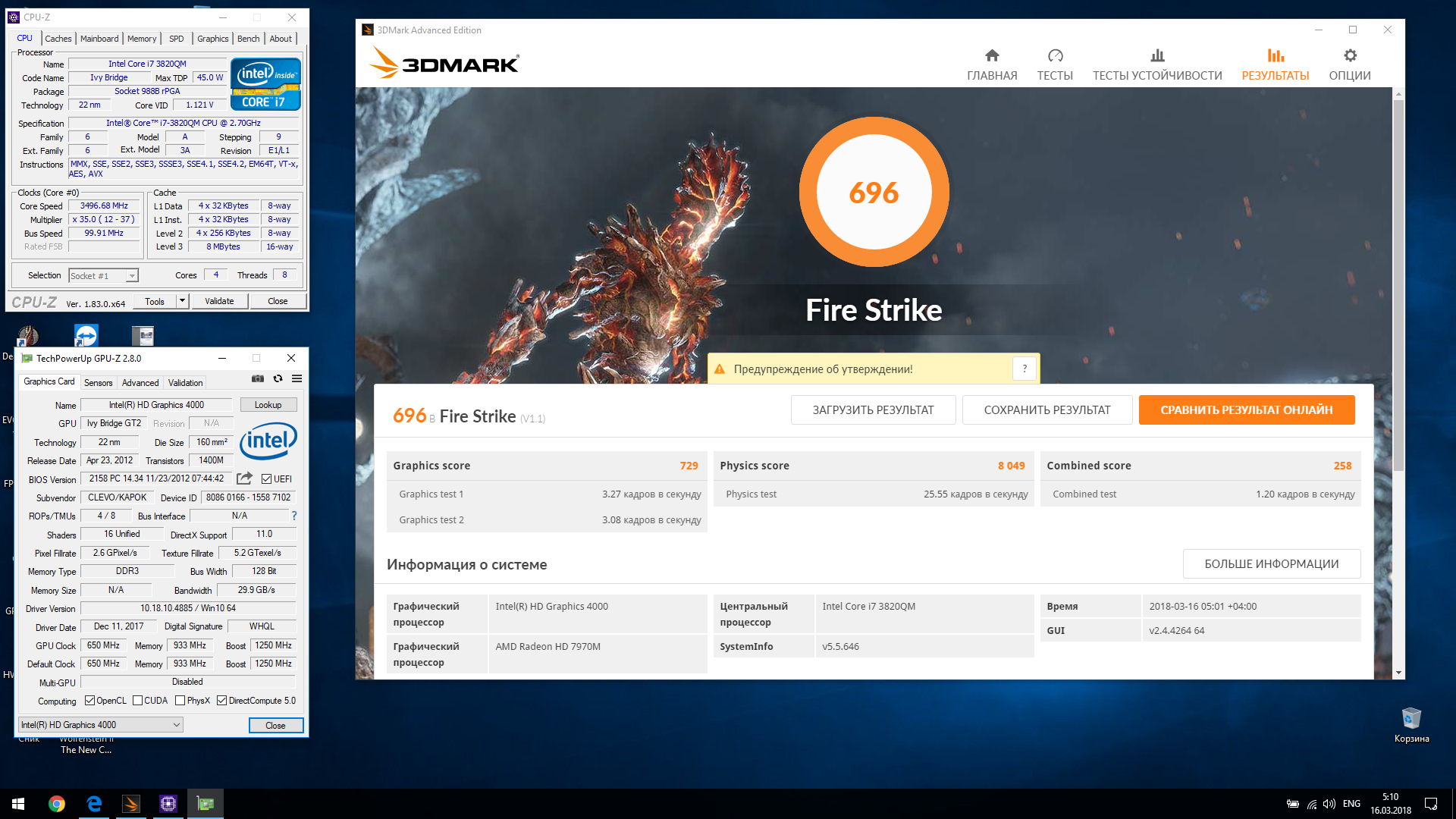
Task: Open the ГЛАВНАЯ home icon in 3DMark
Action: (992, 55)
